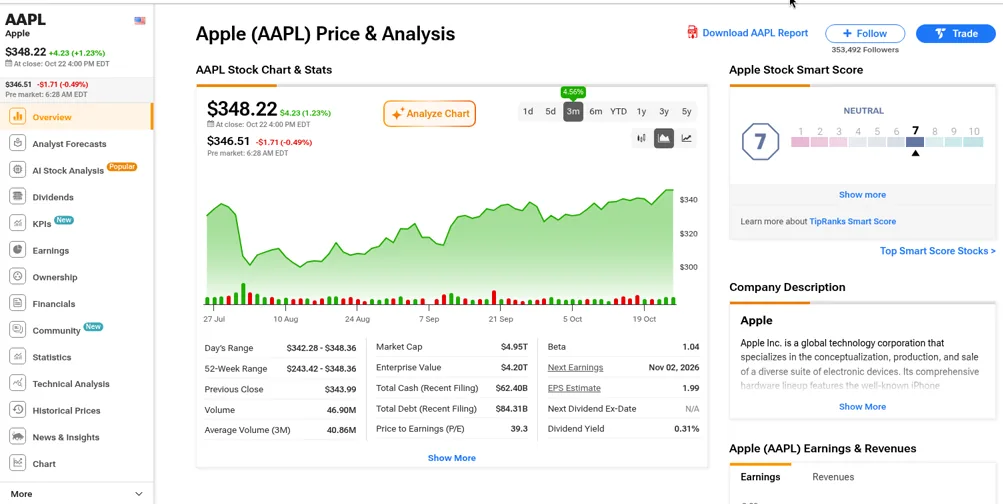
Task: Open Top Smart Score Stocks link
Action: 938,251
